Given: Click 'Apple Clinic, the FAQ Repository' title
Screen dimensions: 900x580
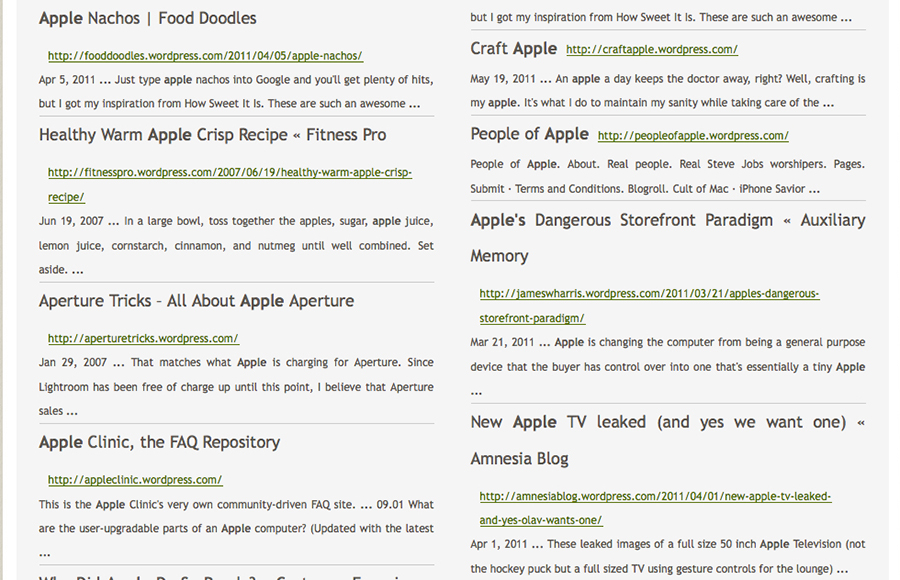Looking at the screenshot, I should pyautogui.click(x=160, y=442).
